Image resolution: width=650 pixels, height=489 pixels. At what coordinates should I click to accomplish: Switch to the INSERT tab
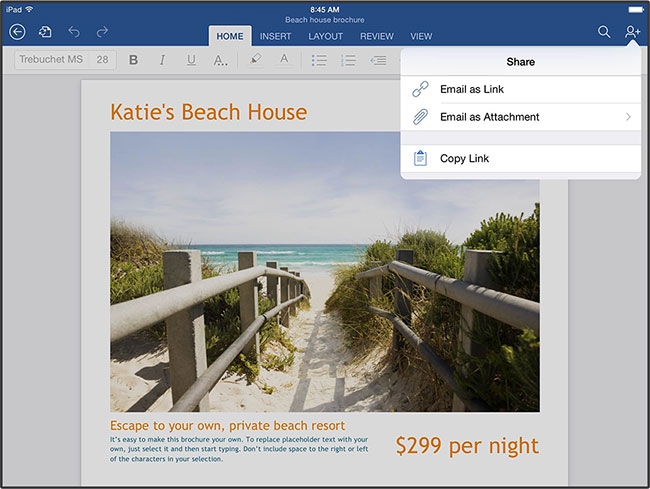(276, 36)
